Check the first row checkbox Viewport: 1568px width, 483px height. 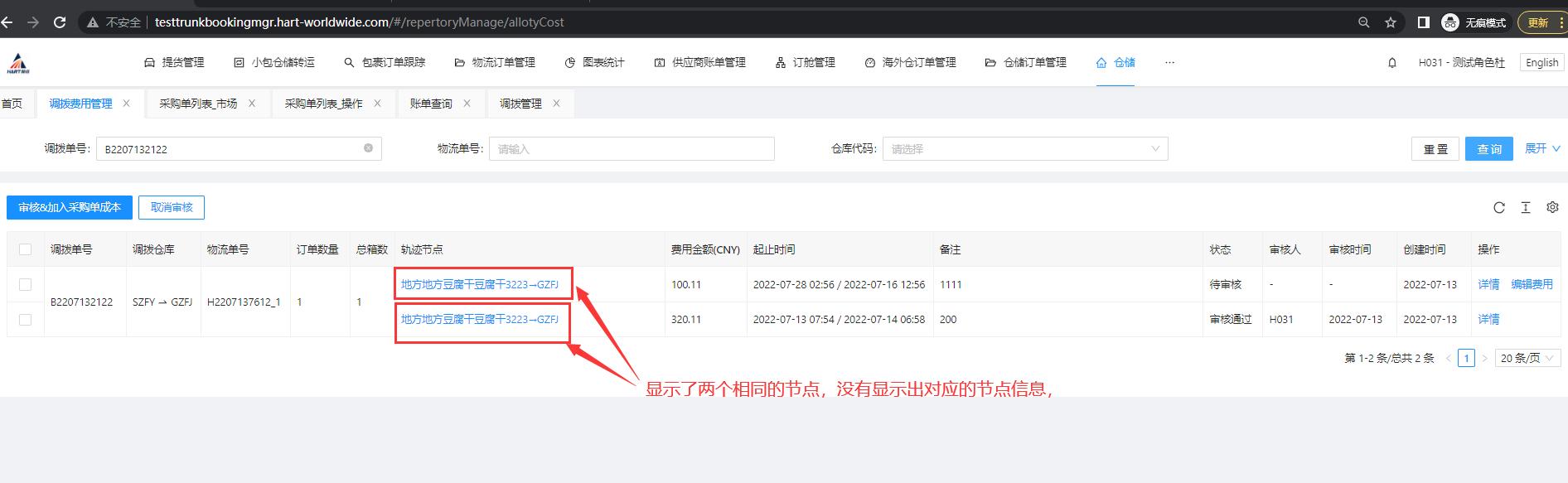25,285
